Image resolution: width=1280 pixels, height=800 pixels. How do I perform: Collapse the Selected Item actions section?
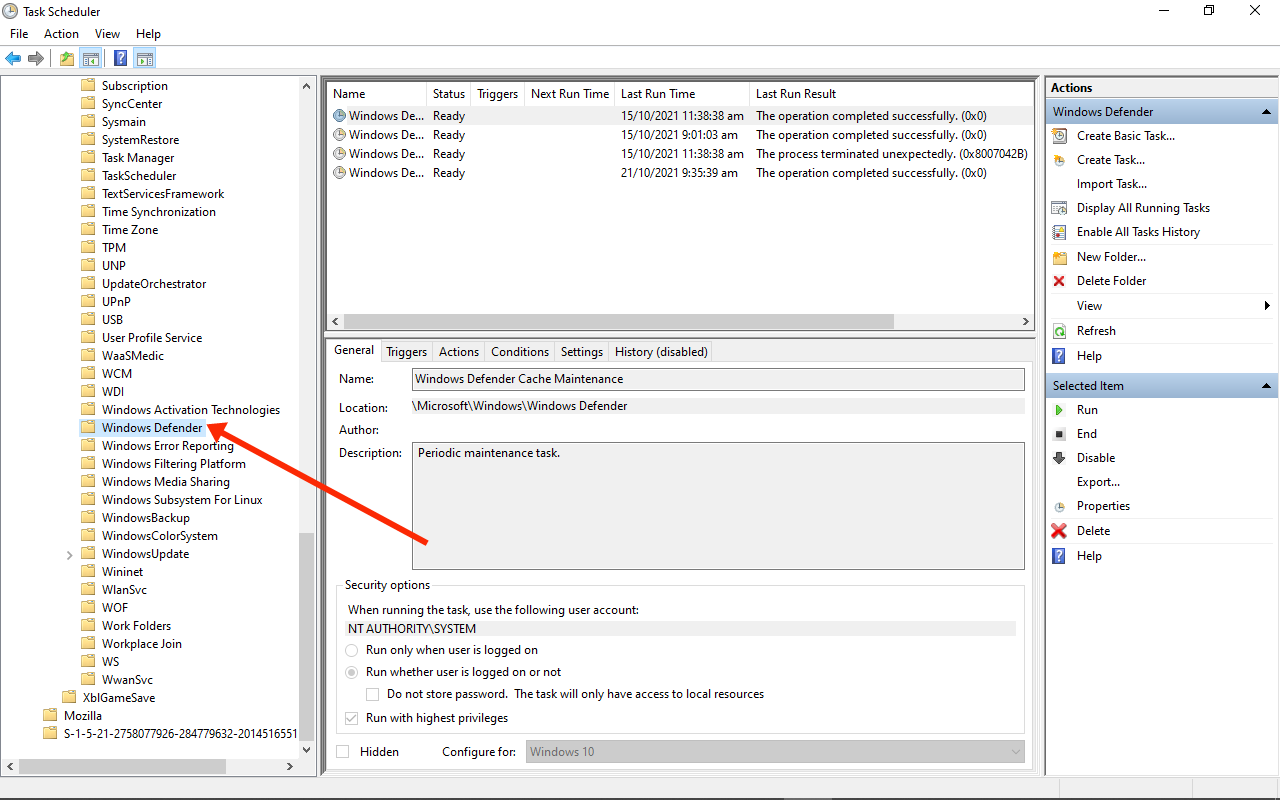(1267, 386)
